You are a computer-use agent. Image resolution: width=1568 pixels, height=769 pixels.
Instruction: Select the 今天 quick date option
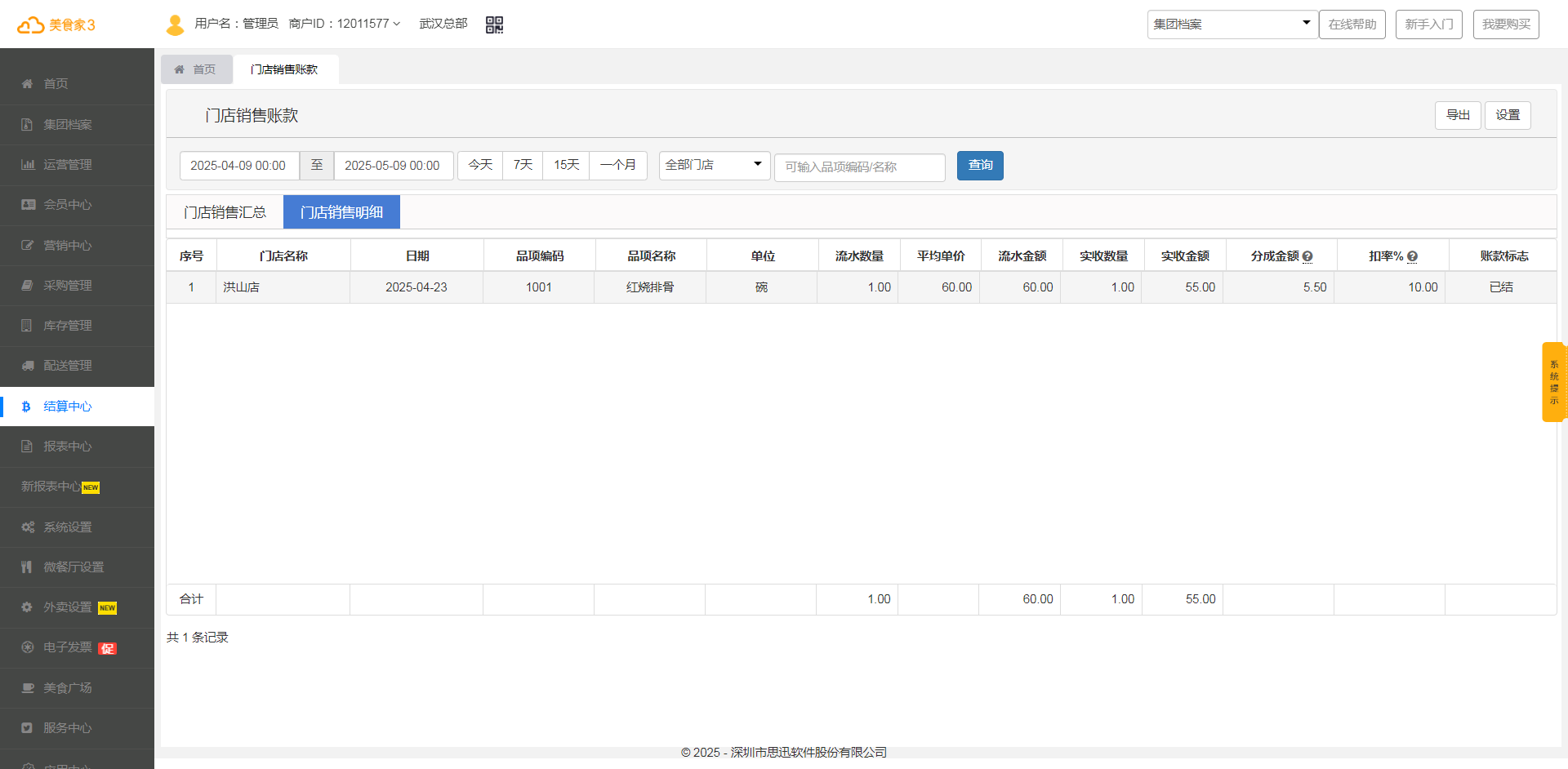coord(480,165)
